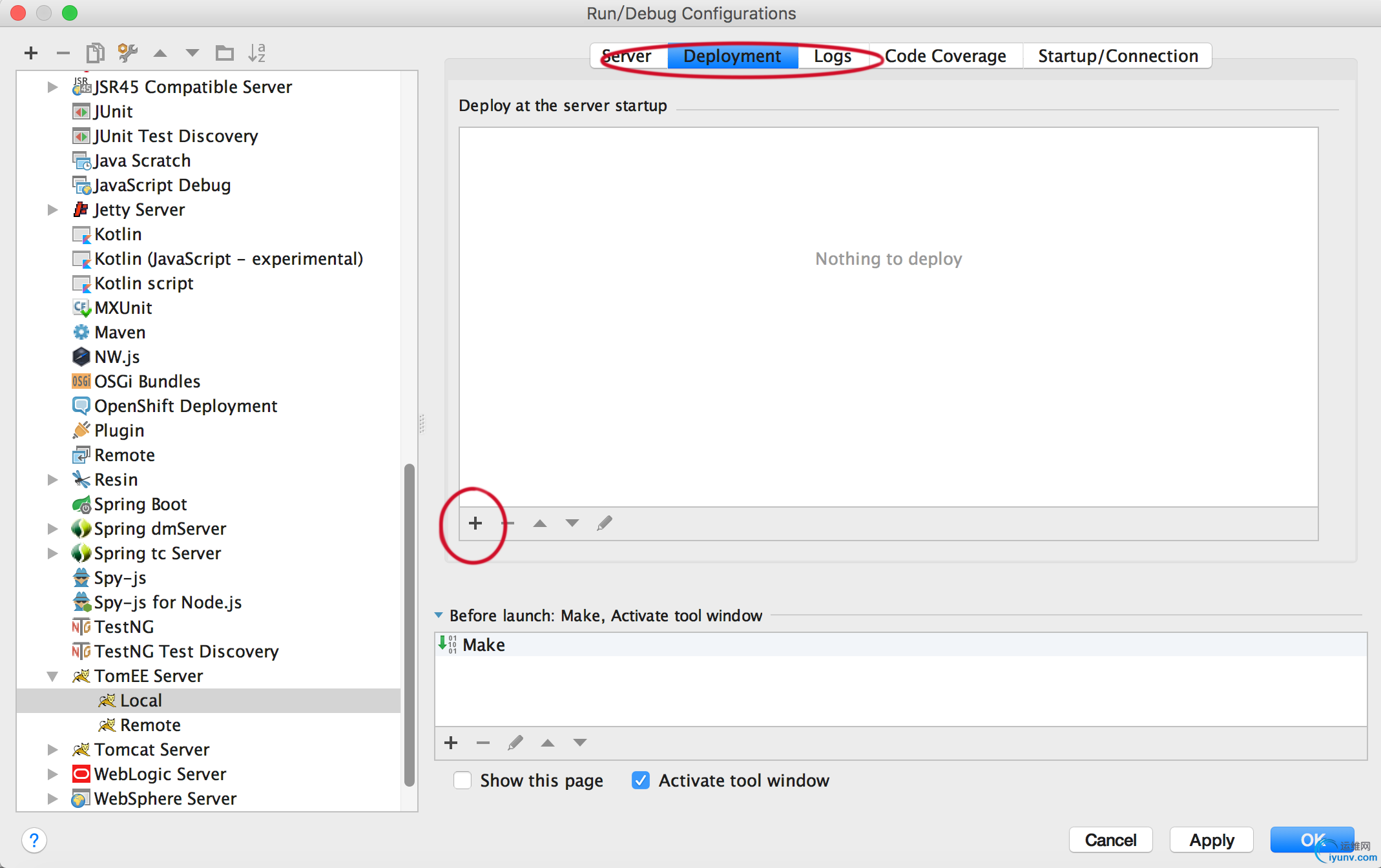
Task: Remove configuration using the minus toolbar icon
Action: coord(63,53)
